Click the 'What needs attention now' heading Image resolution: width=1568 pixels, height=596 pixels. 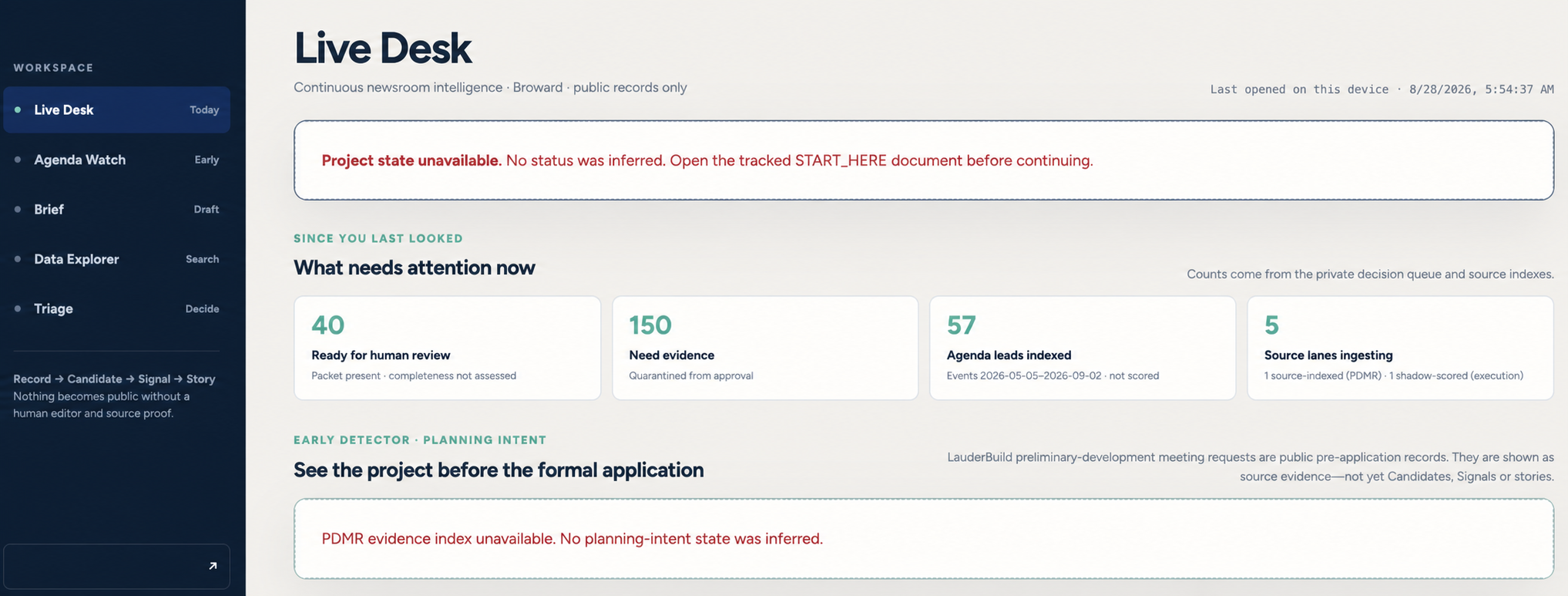415,268
